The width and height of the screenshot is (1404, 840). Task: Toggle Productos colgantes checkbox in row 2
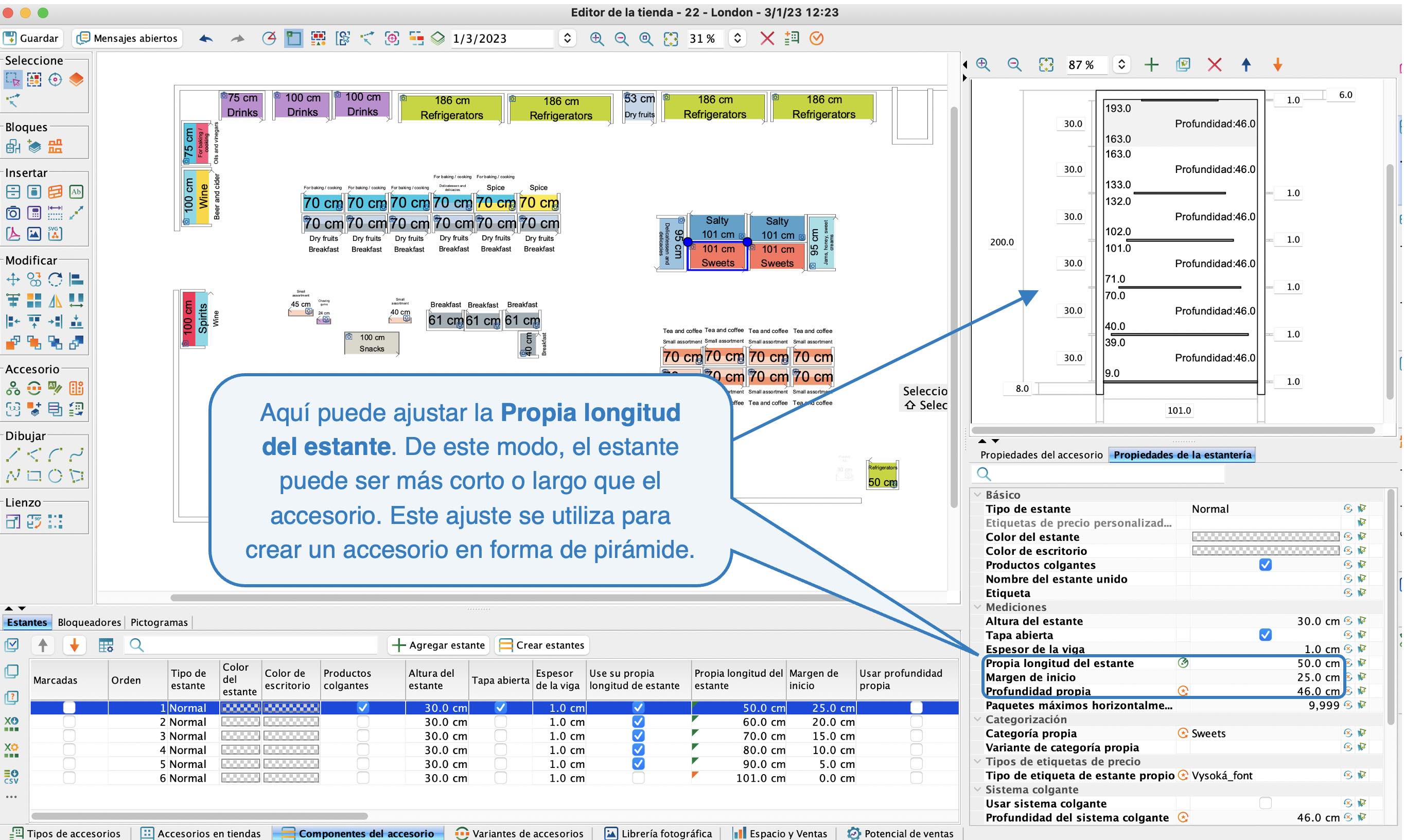[363, 722]
